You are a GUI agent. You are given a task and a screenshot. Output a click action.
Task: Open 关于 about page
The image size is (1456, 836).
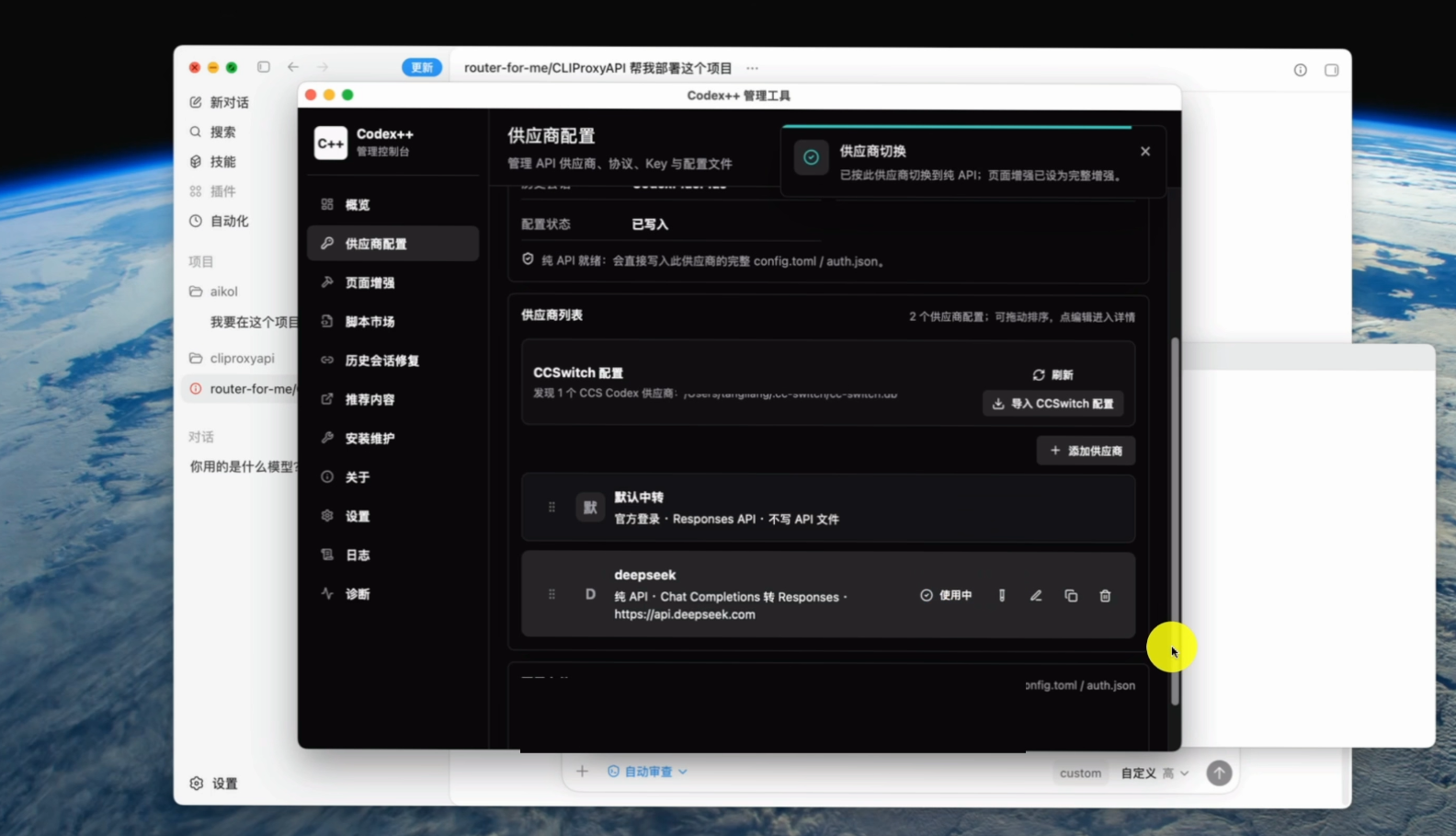tap(392, 477)
